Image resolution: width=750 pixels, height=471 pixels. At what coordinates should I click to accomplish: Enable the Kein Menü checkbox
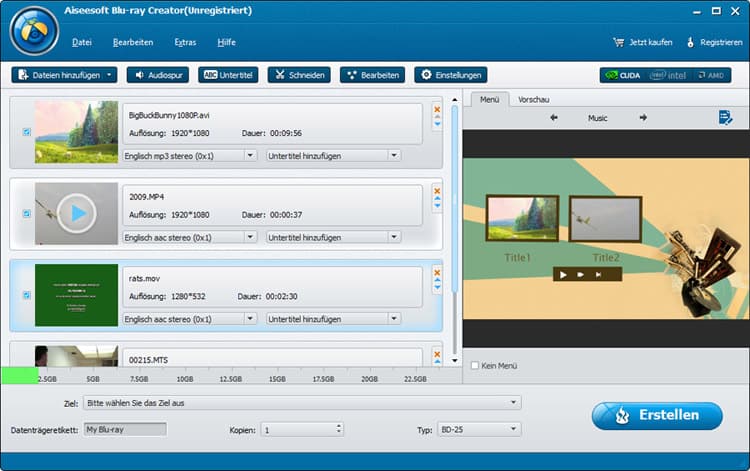474,365
